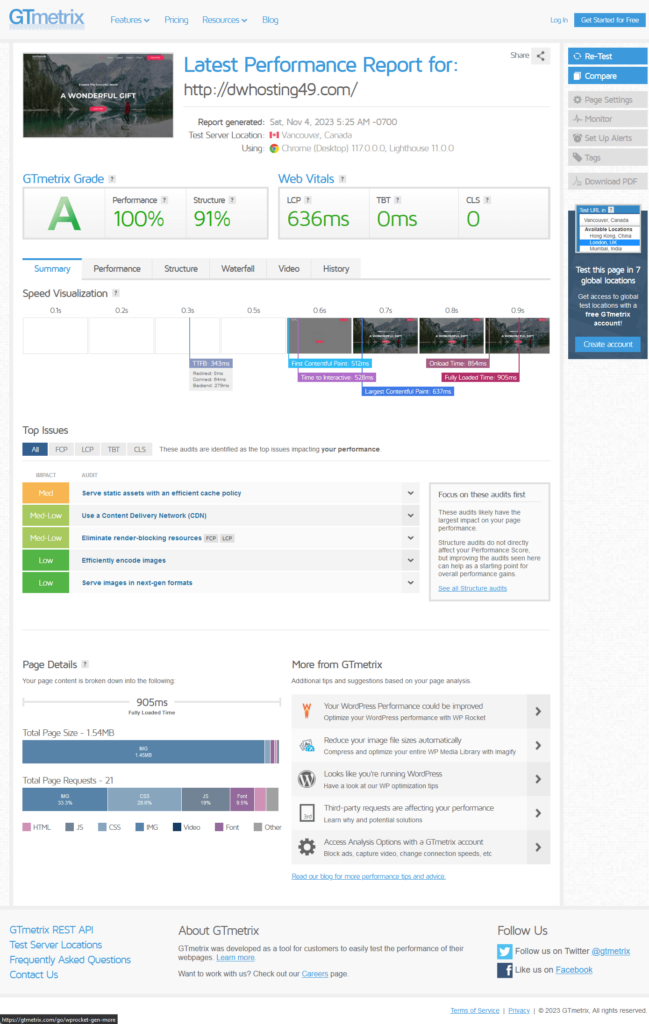Filter top issues by LCP

pyautogui.click(x=87, y=449)
